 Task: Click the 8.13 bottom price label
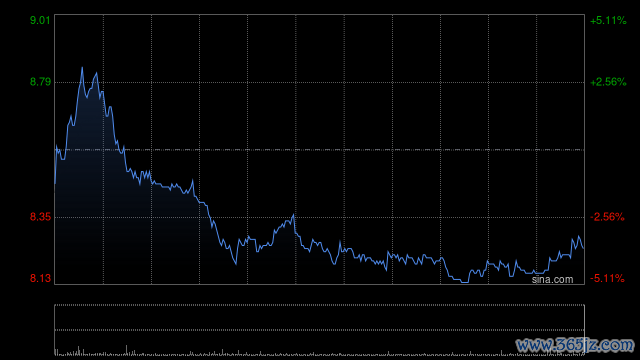(x=40, y=278)
